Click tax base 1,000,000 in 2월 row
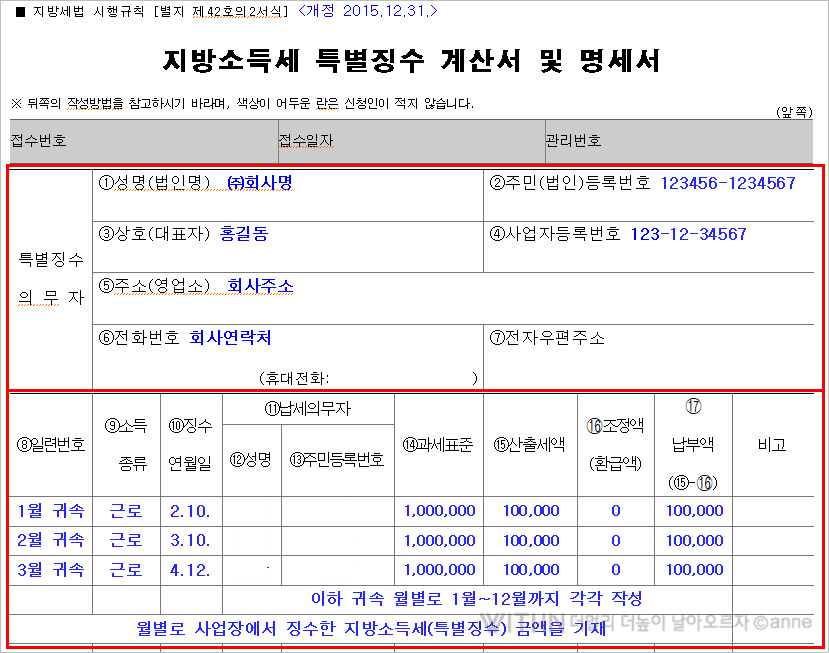The image size is (829, 653). 439,540
